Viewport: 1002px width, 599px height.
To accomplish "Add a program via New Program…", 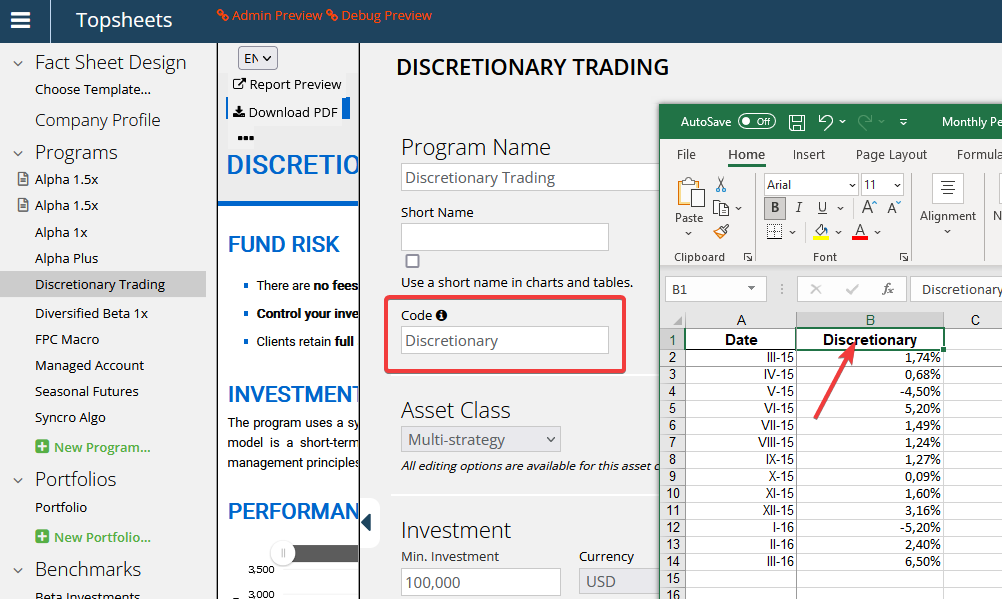I will click(x=93, y=447).
